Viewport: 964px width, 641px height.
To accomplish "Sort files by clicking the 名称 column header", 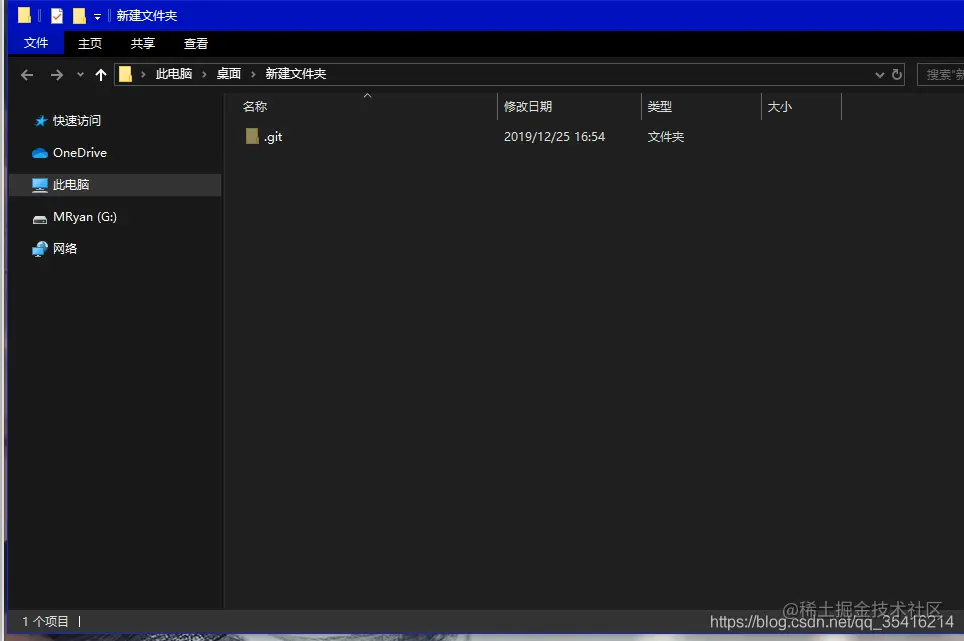I will pyautogui.click(x=255, y=106).
